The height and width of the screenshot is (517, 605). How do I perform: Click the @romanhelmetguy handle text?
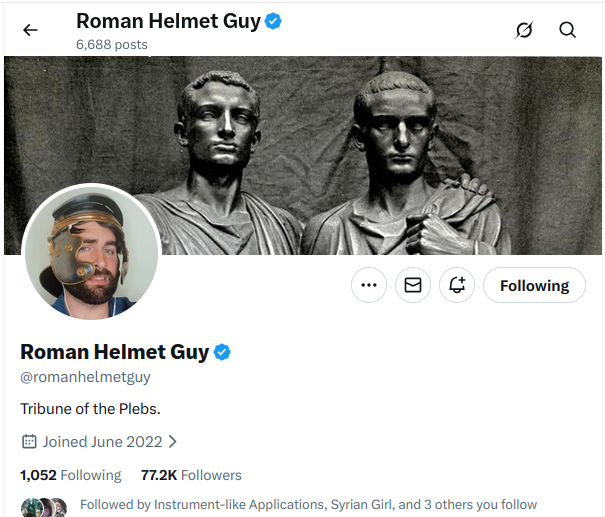(85, 378)
